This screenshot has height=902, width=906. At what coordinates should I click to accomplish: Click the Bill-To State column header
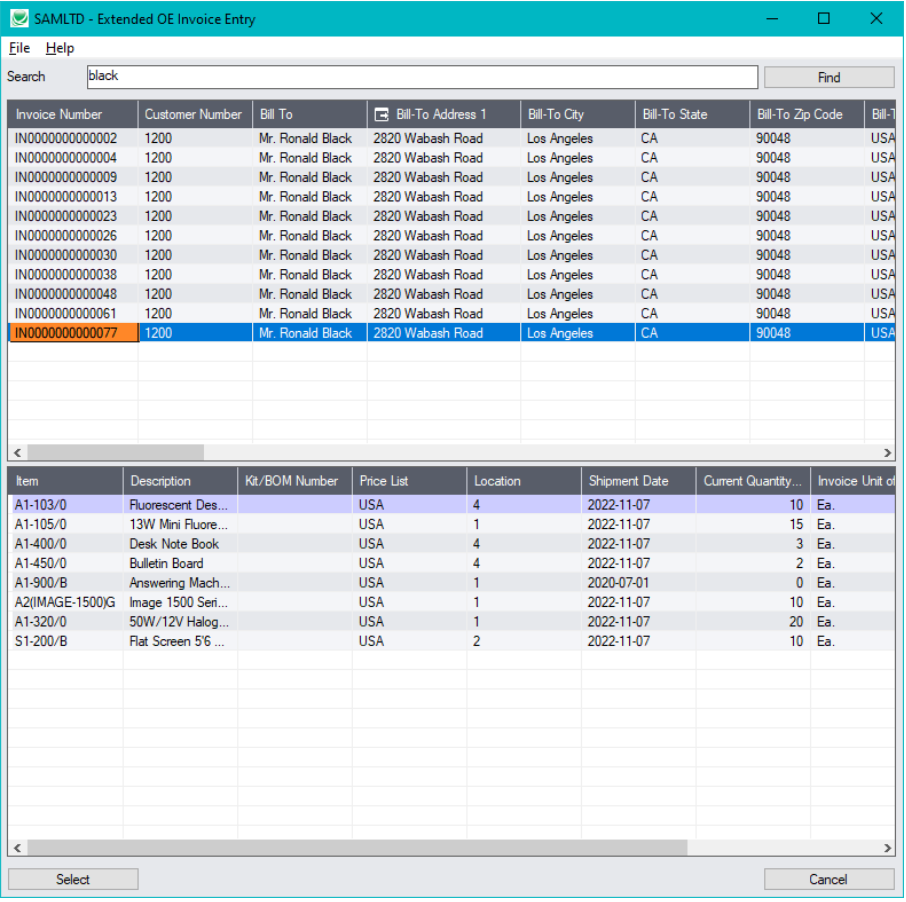pos(692,114)
